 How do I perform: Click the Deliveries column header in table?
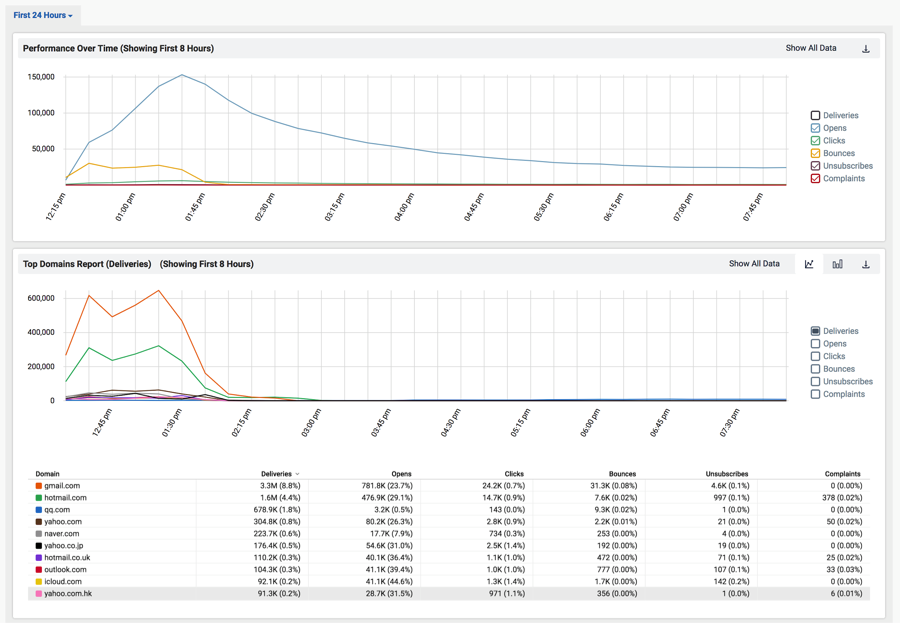(277, 474)
